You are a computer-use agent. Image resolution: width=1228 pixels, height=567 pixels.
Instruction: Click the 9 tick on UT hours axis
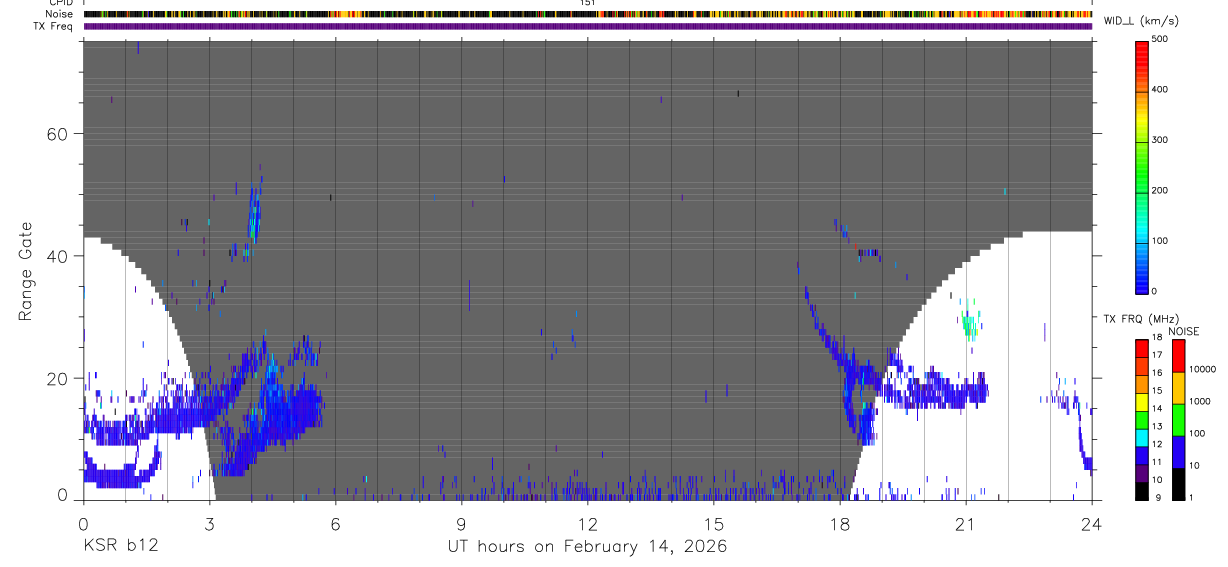coord(461,523)
